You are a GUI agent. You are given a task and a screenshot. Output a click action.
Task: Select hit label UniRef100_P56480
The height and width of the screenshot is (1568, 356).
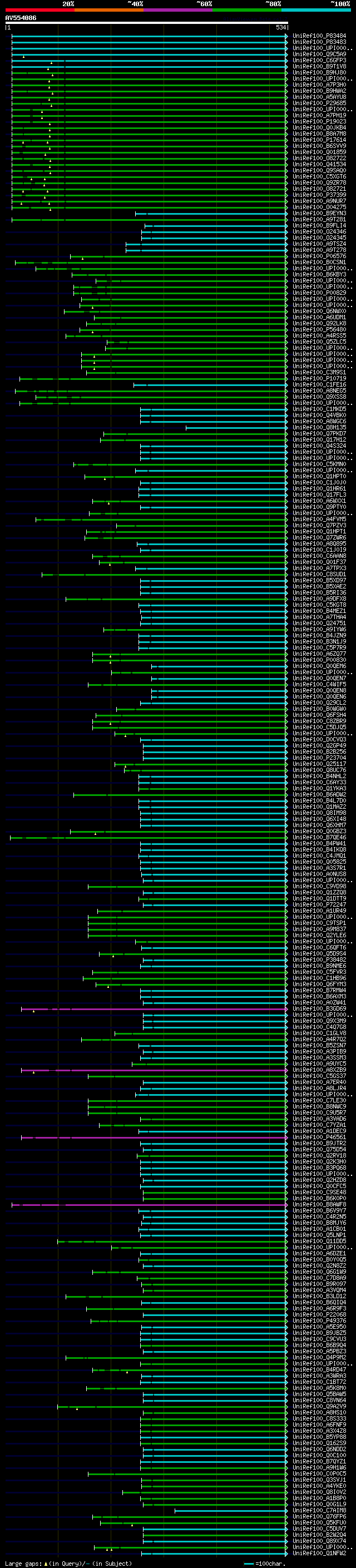pos(319,329)
